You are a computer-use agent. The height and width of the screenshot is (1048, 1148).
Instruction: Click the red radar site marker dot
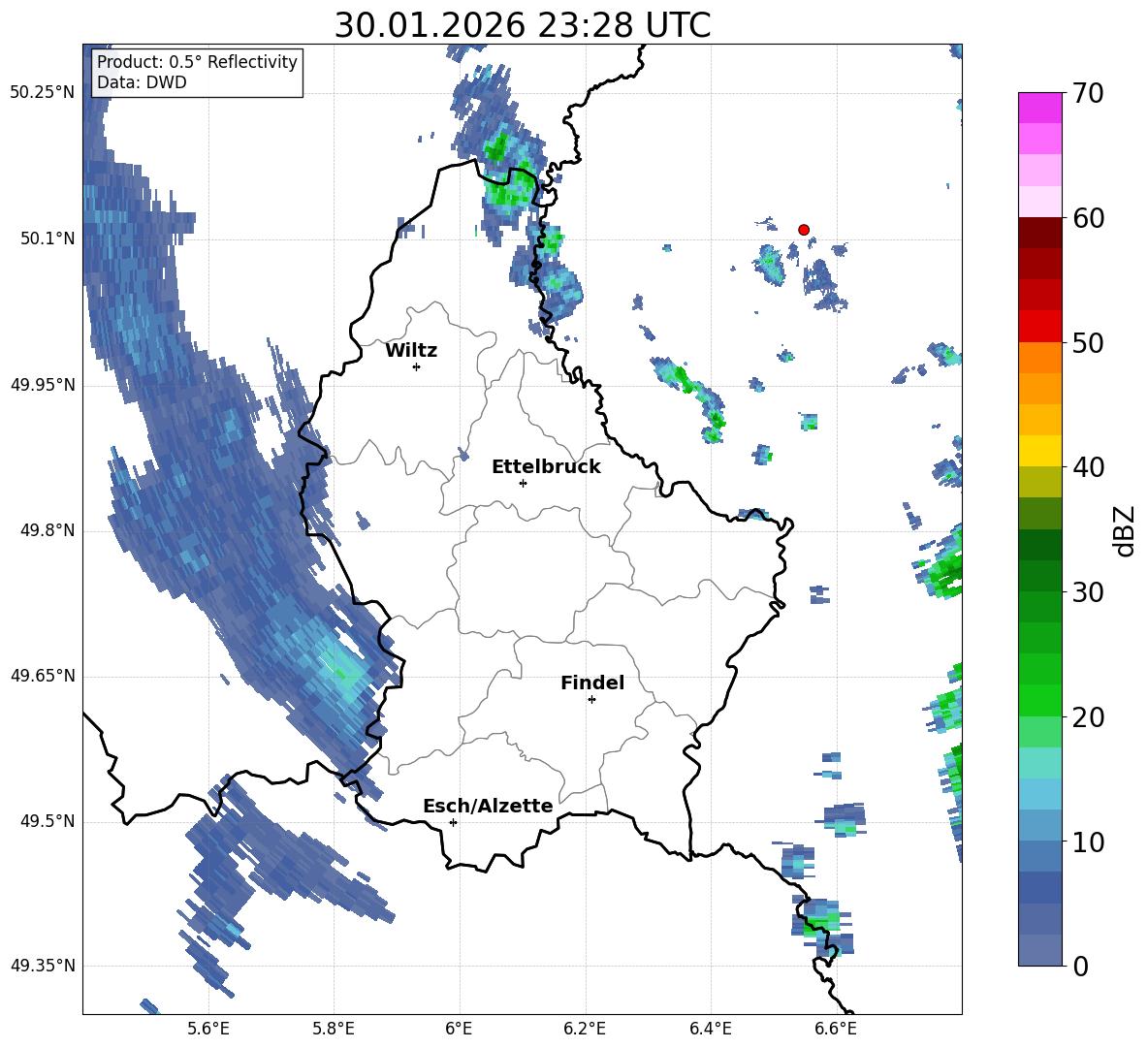pyautogui.click(x=803, y=230)
